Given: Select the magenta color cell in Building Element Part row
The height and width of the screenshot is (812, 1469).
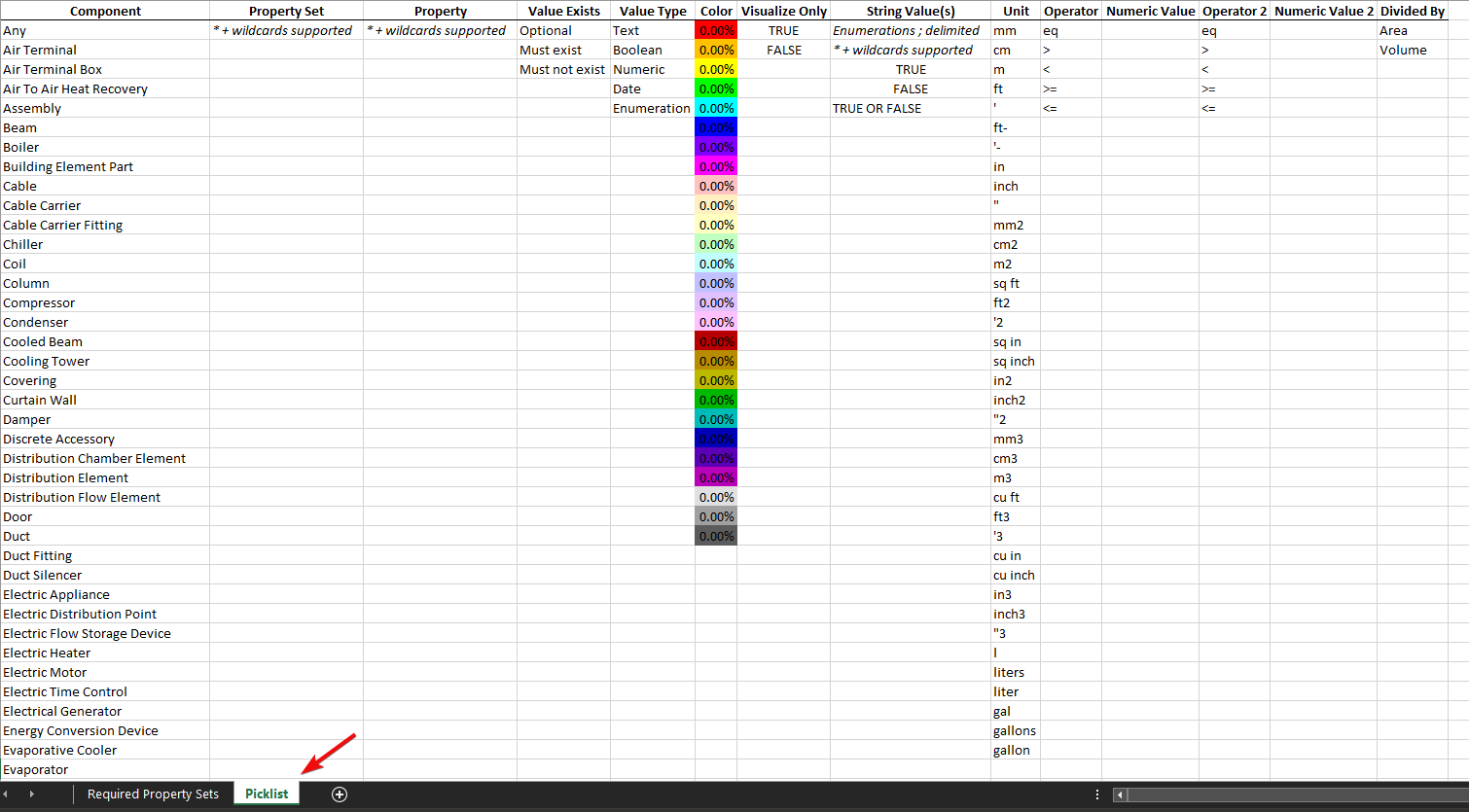Looking at the screenshot, I should [x=716, y=166].
